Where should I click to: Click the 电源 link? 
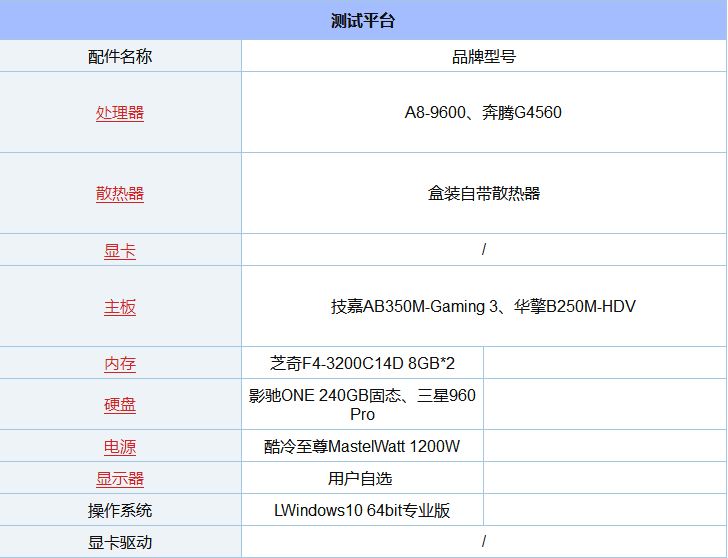[x=120, y=447]
